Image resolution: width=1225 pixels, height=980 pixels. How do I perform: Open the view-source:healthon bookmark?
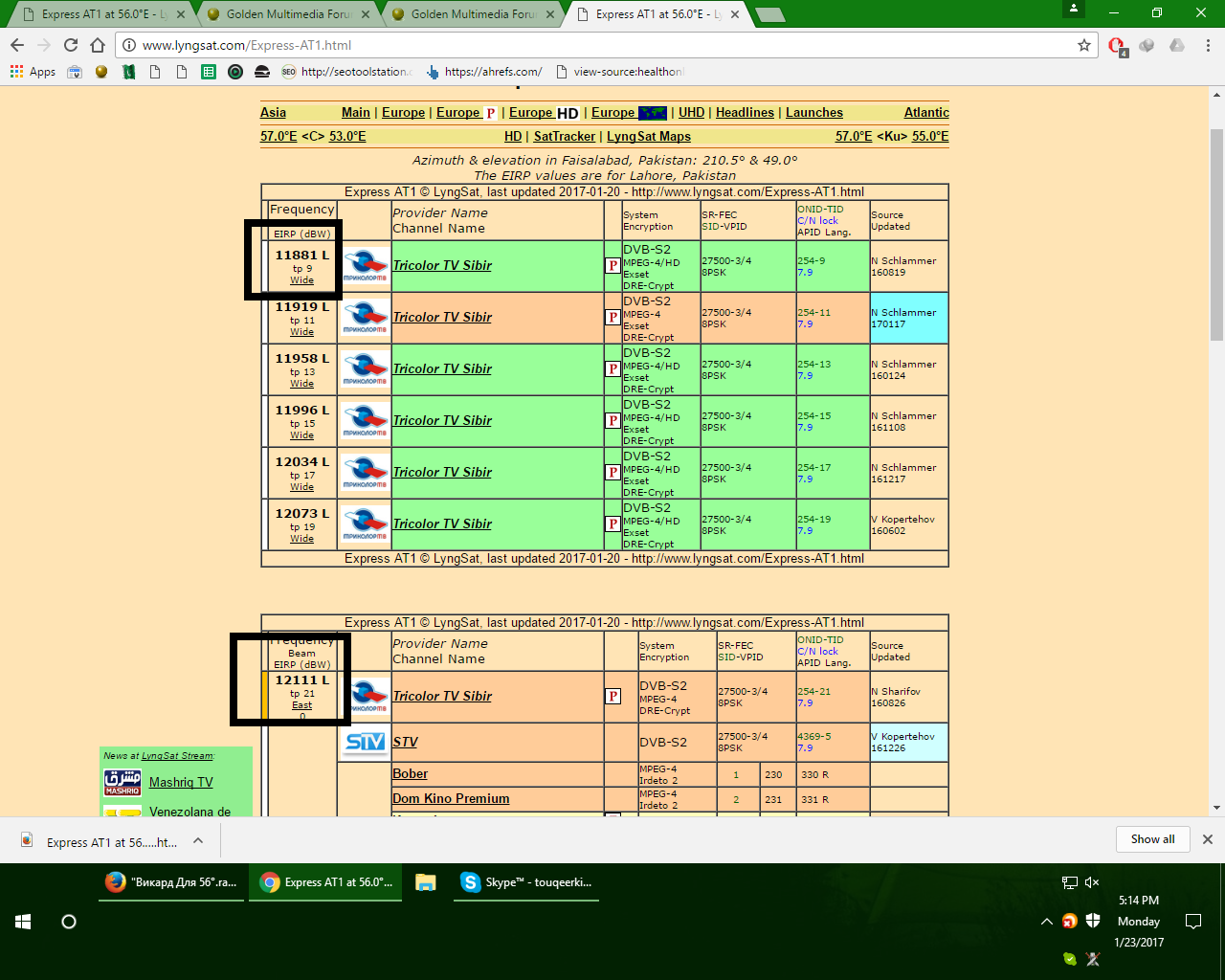(619, 72)
